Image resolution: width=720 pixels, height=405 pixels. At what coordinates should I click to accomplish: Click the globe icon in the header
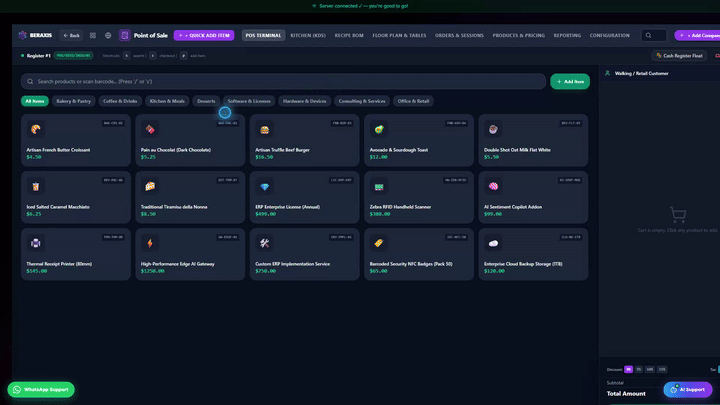click(x=108, y=35)
